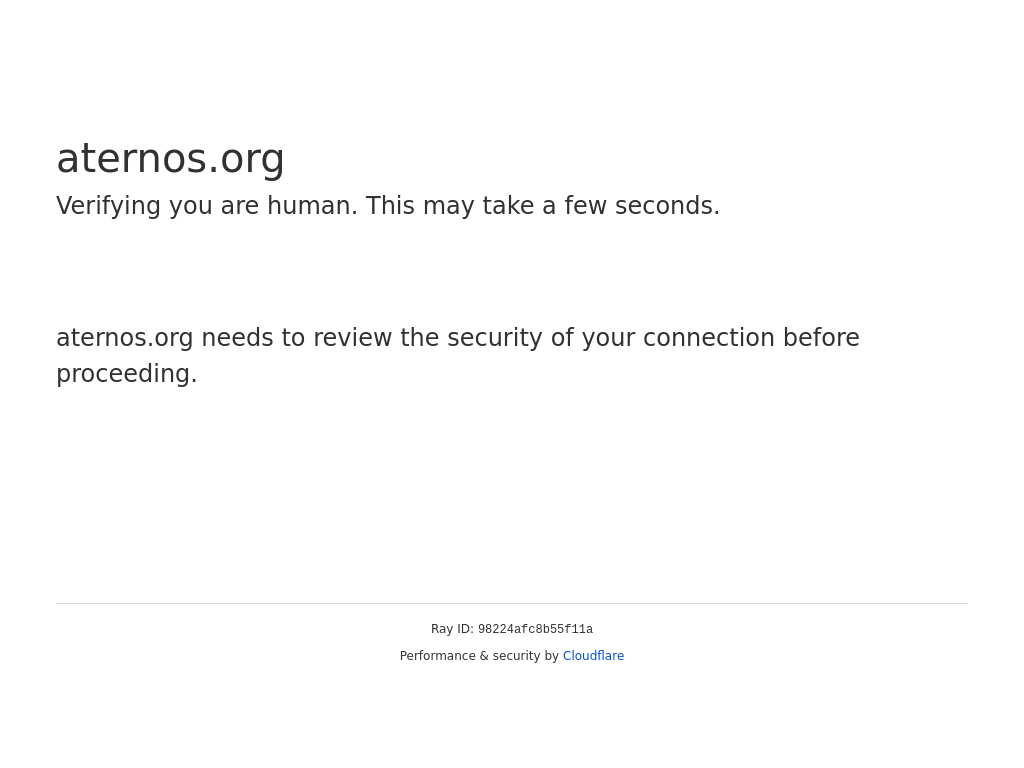
Task: Click the "Ray ID:" label
Action: (452, 629)
